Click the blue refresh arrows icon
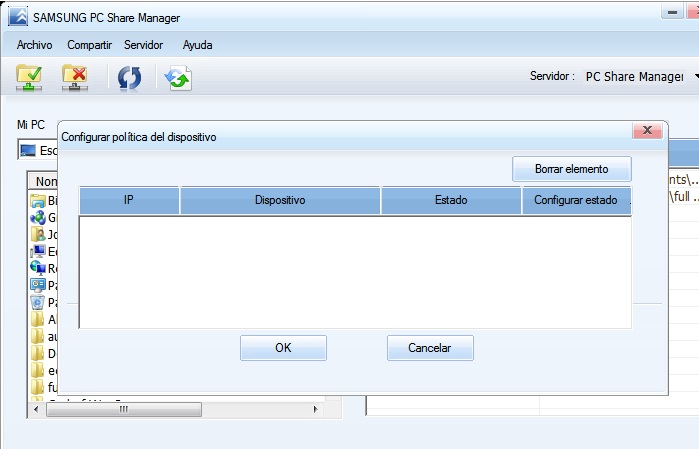The height and width of the screenshot is (449, 699). (130, 78)
